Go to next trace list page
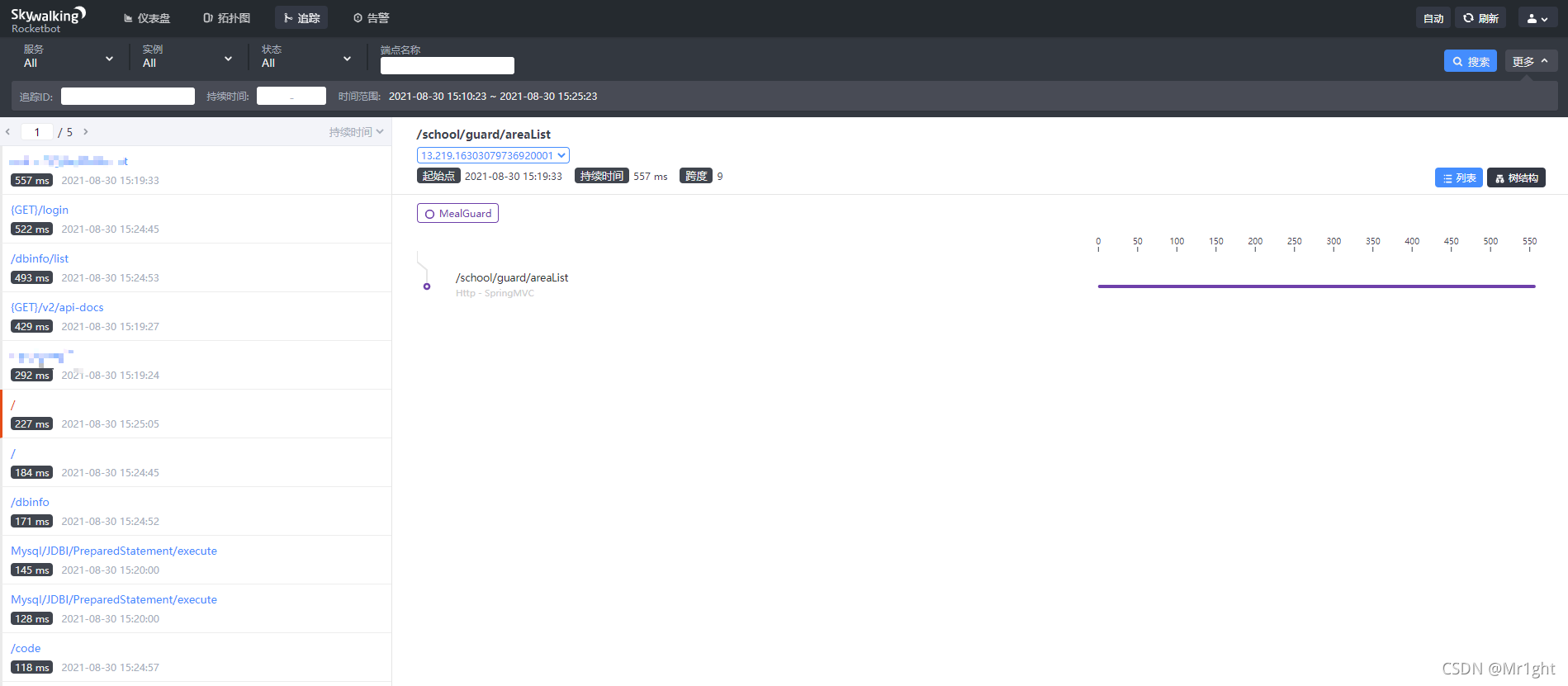1568x686 pixels. [85, 131]
